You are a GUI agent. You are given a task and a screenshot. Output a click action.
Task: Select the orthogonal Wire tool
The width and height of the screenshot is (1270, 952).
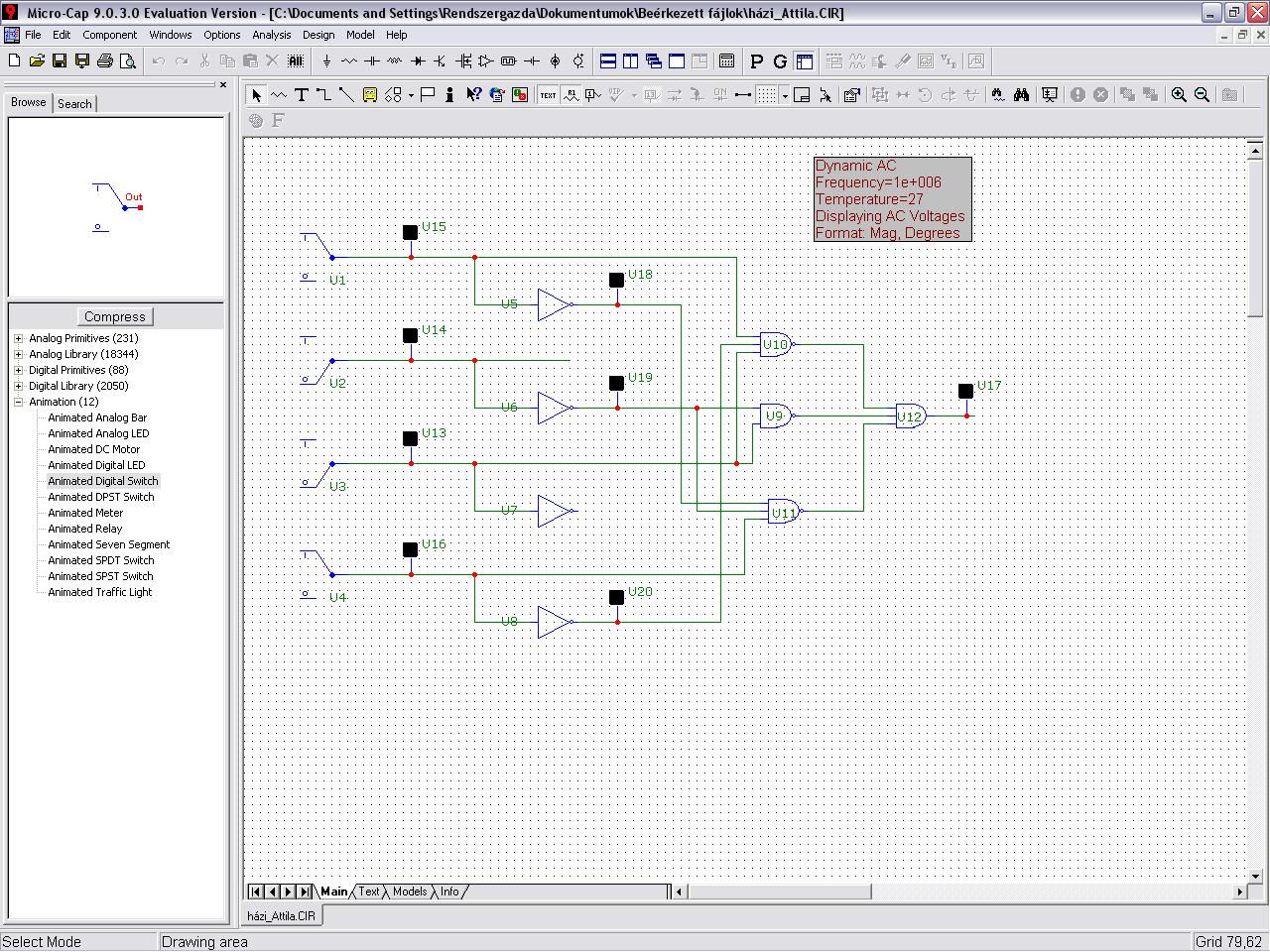(x=323, y=95)
